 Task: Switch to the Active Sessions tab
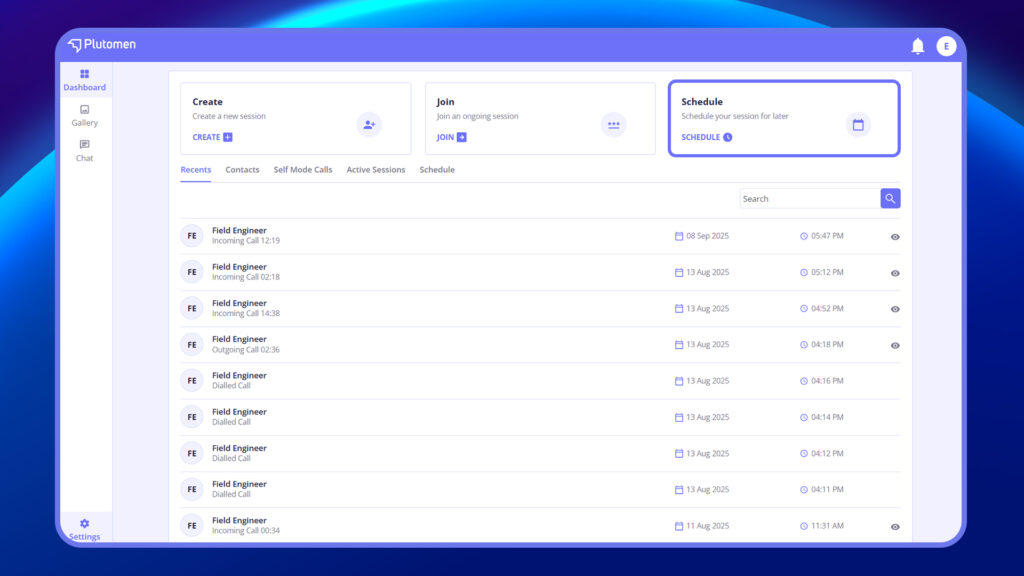[376, 170]
